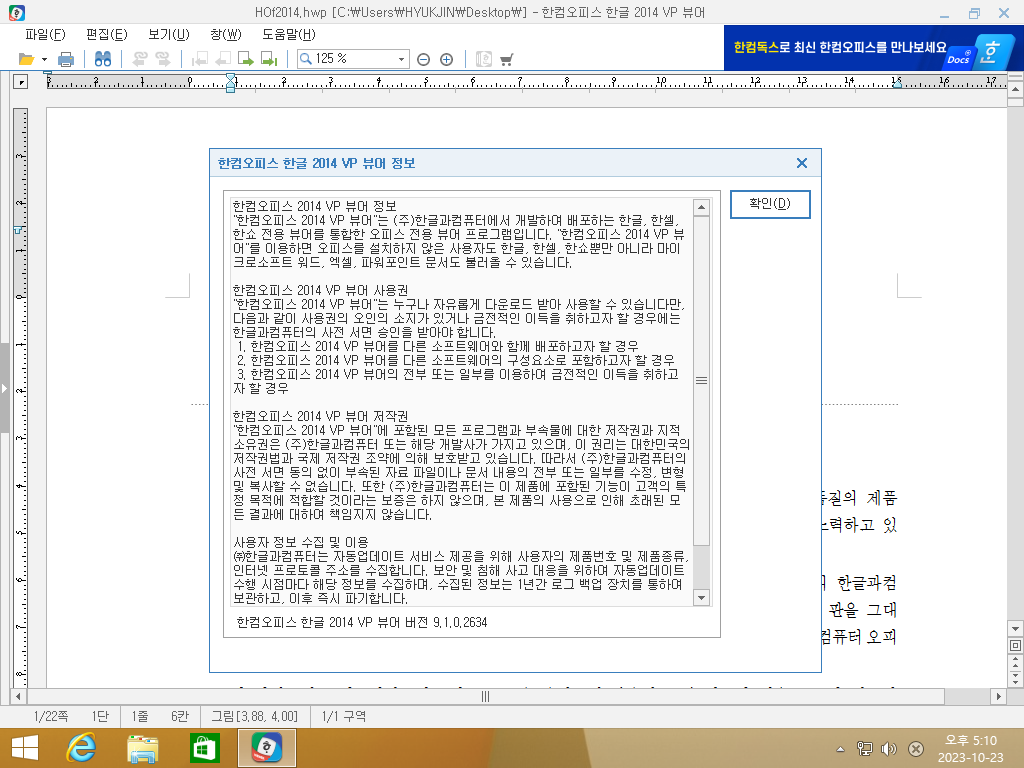The height and width of the screenshot is (768, 1024).
Task: Click the 1/1 구역 status entry
Action: coord(344,716)
